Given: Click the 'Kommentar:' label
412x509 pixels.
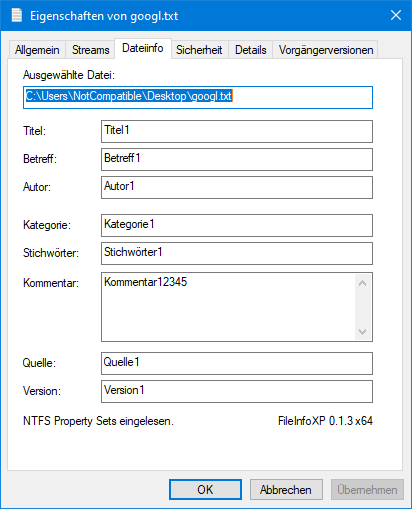Looking at the screenshot, I should pyautogui.click(x=51, y=283).
